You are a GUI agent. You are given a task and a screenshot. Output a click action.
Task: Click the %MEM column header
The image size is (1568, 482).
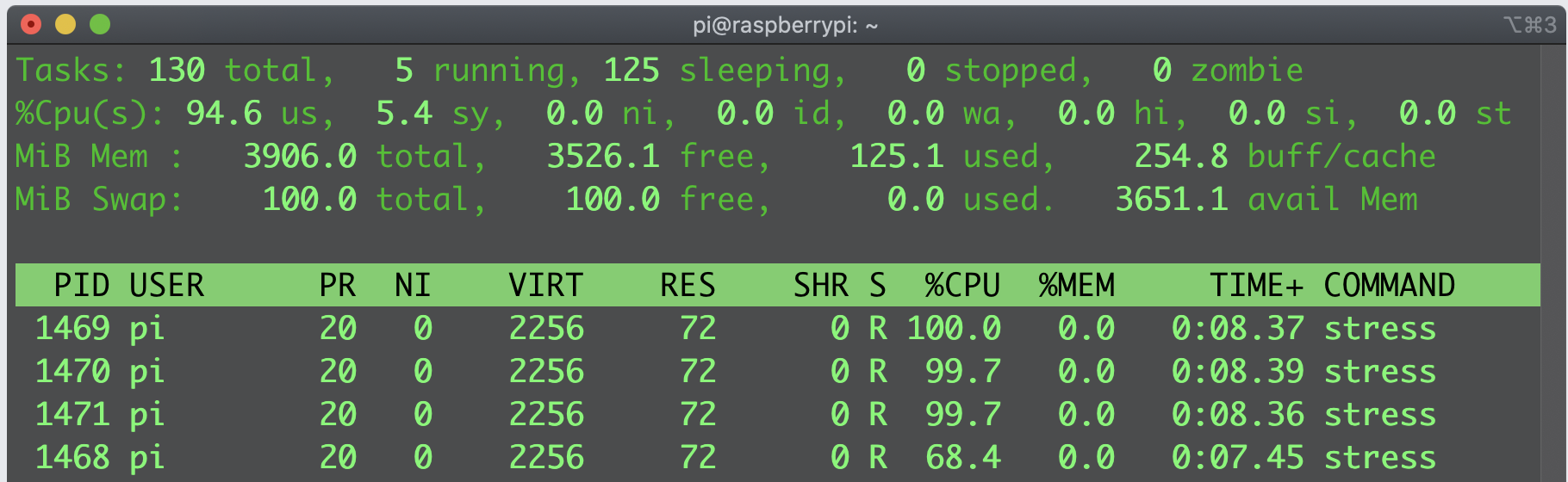click(1076, 285)
